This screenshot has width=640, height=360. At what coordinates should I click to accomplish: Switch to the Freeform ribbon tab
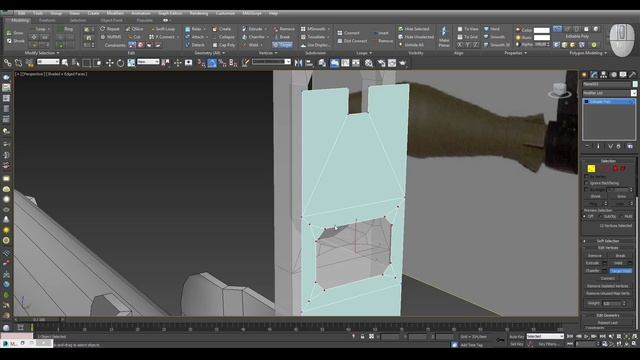tap(47, 20)
